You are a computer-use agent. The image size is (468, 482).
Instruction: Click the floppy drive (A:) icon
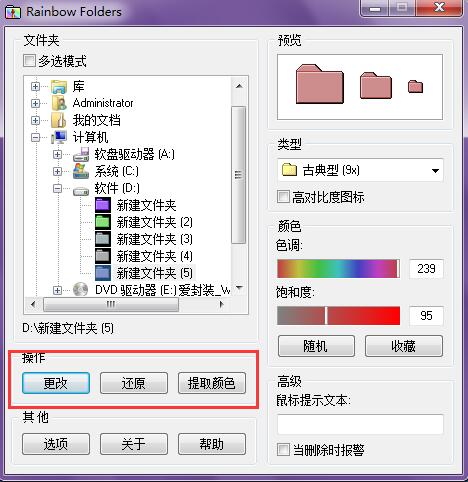click(x=81, y=154)
